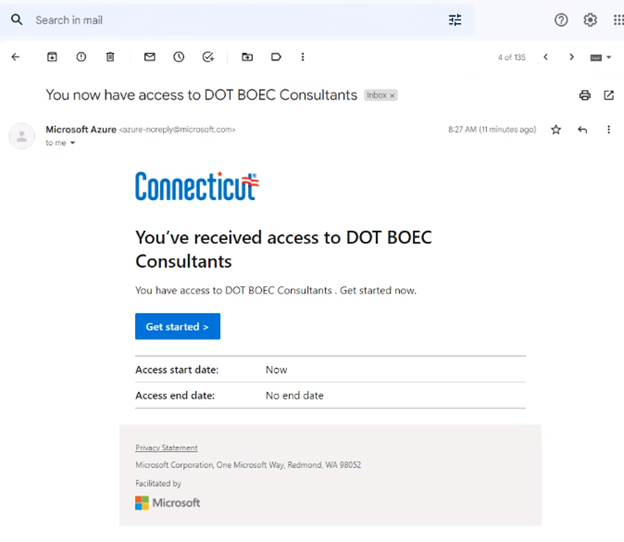Open input tools keyboard dropdown
Image resolution: width=624 pixels, height=542 pixels.
(602, 57)
